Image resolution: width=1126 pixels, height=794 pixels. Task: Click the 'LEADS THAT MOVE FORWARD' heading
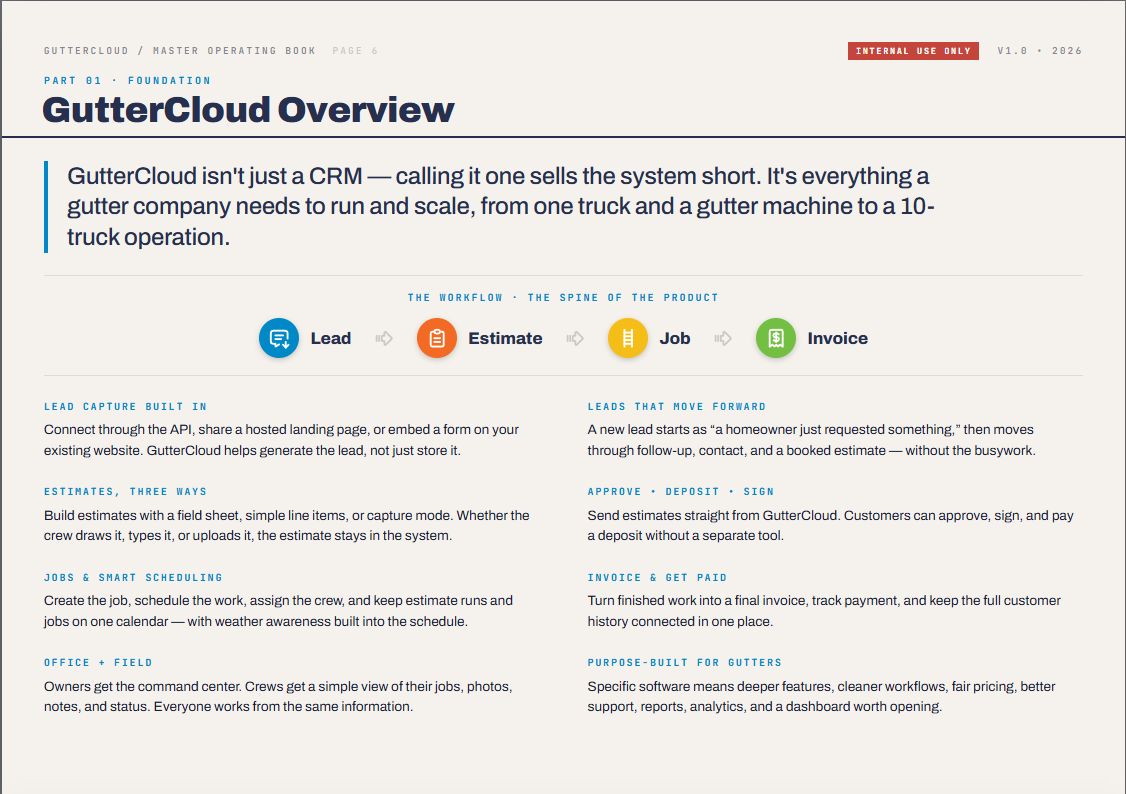tap(676, 406)
